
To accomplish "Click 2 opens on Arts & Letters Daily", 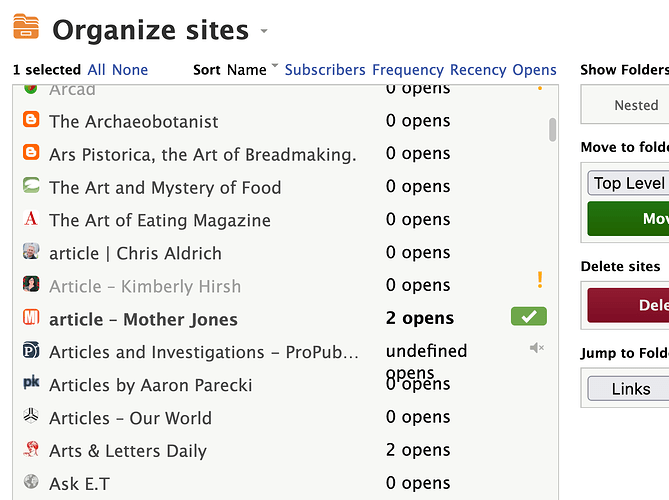I will 418,450.
